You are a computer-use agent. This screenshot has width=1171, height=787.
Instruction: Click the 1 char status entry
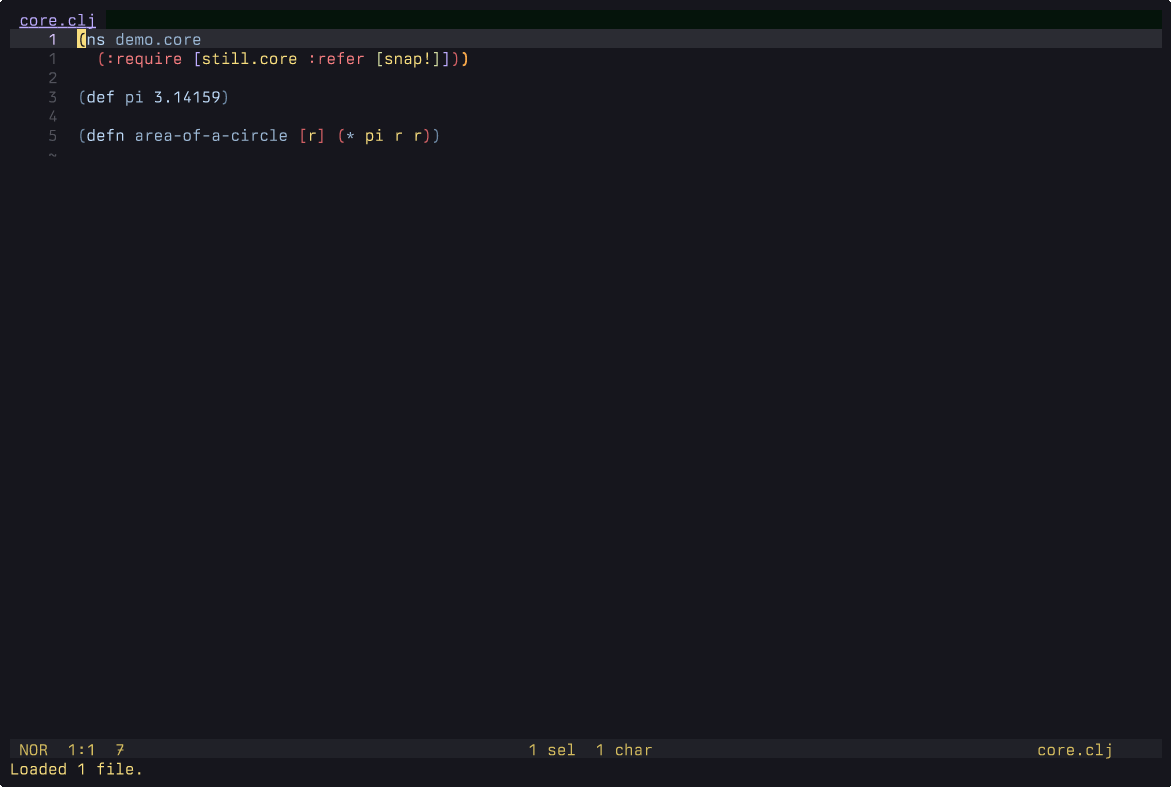point(624,750)
